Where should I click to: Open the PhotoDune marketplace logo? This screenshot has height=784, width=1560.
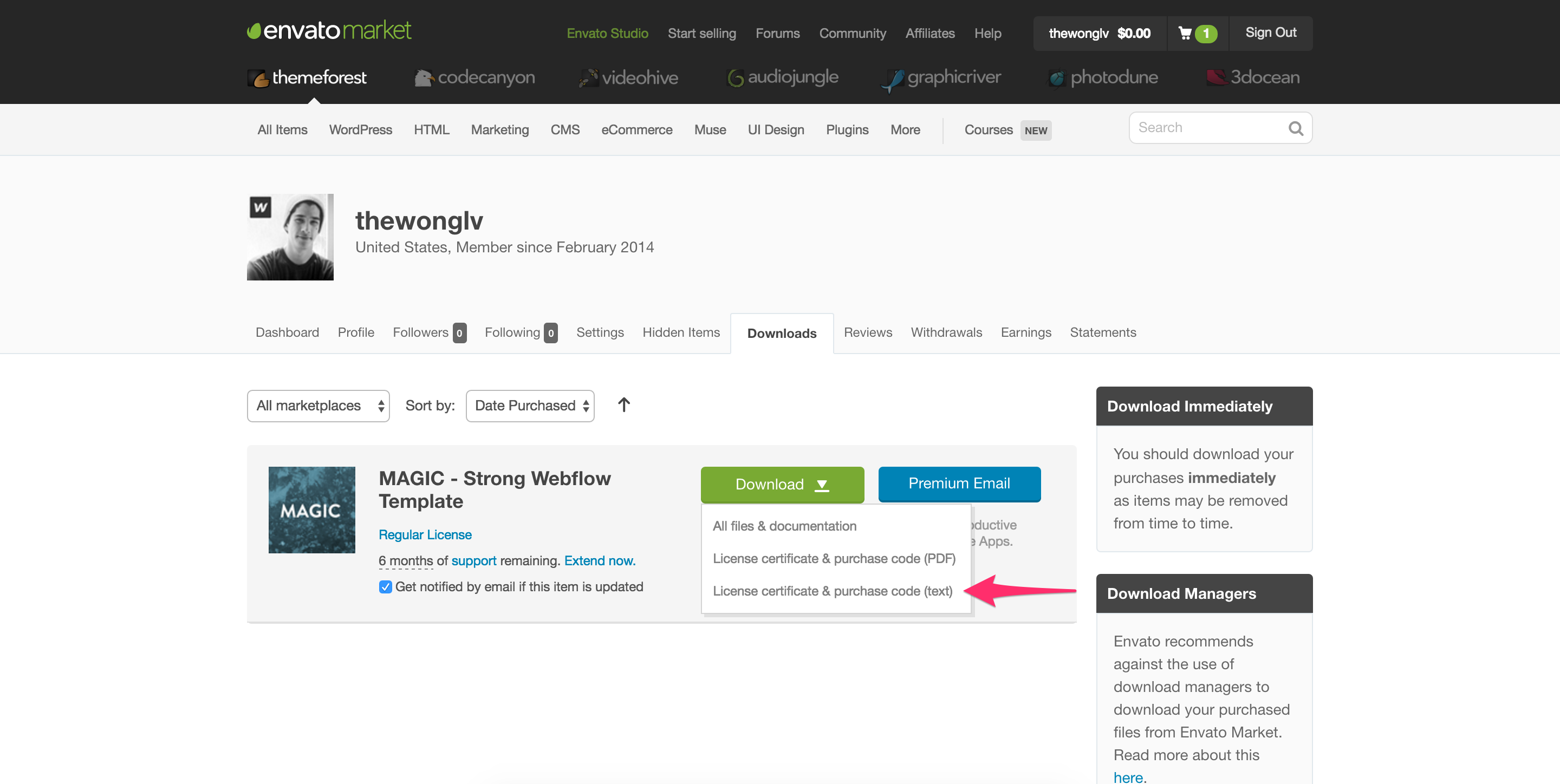(1103, 77)
